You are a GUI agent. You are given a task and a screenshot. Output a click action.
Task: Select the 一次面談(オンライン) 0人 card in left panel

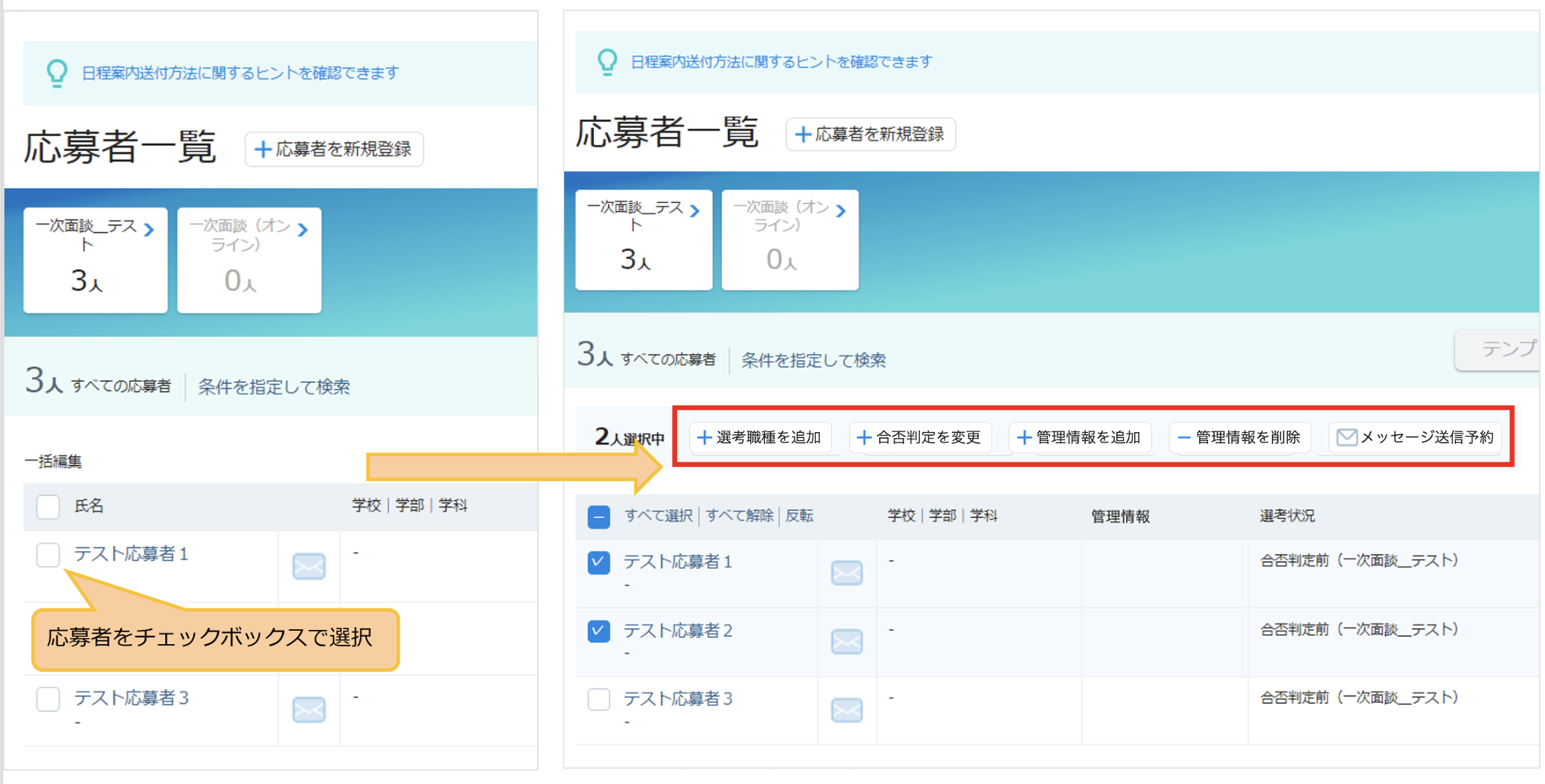[249, 260]
